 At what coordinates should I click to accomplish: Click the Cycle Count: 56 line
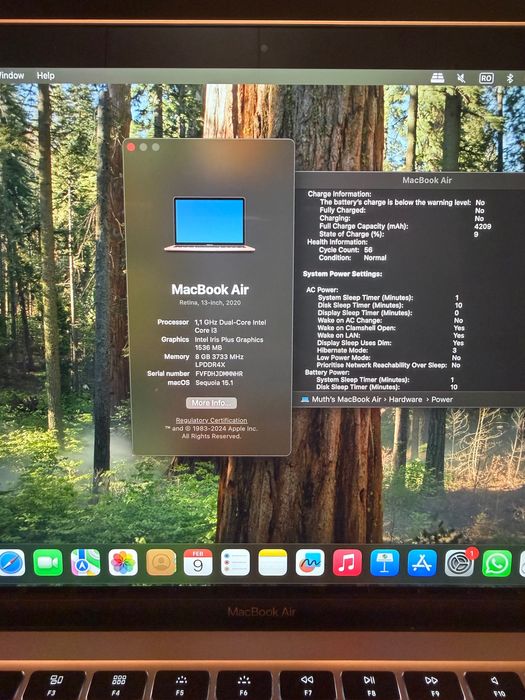tap(346, 250)
